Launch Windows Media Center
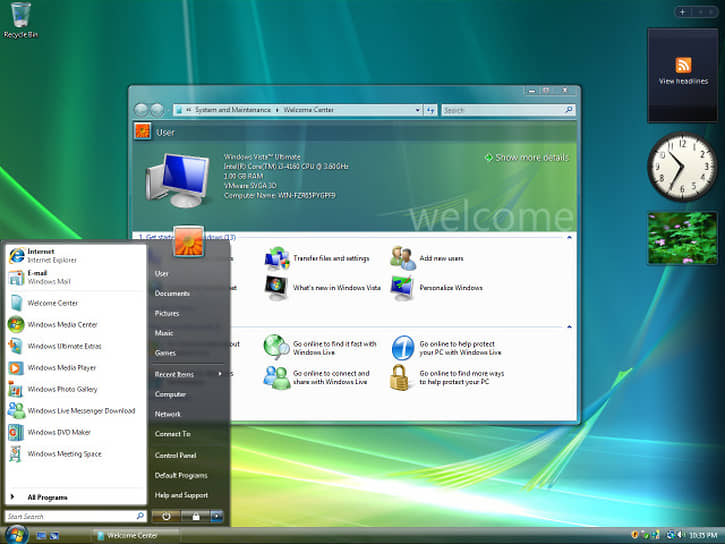 pos(62,324)
